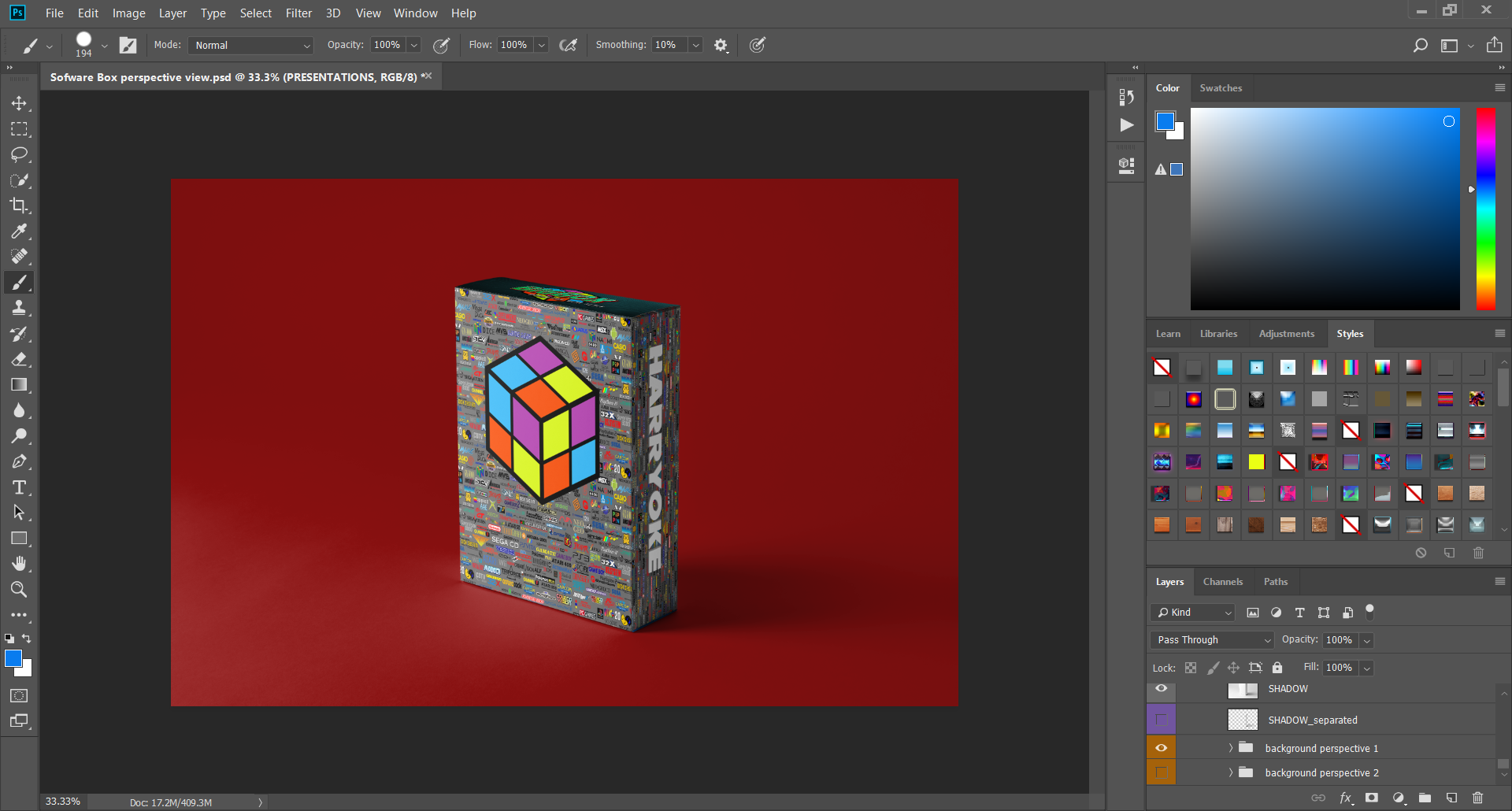Toggle lock all on layer
The image size is (1512, 811).
click(x=1277, y=668)
